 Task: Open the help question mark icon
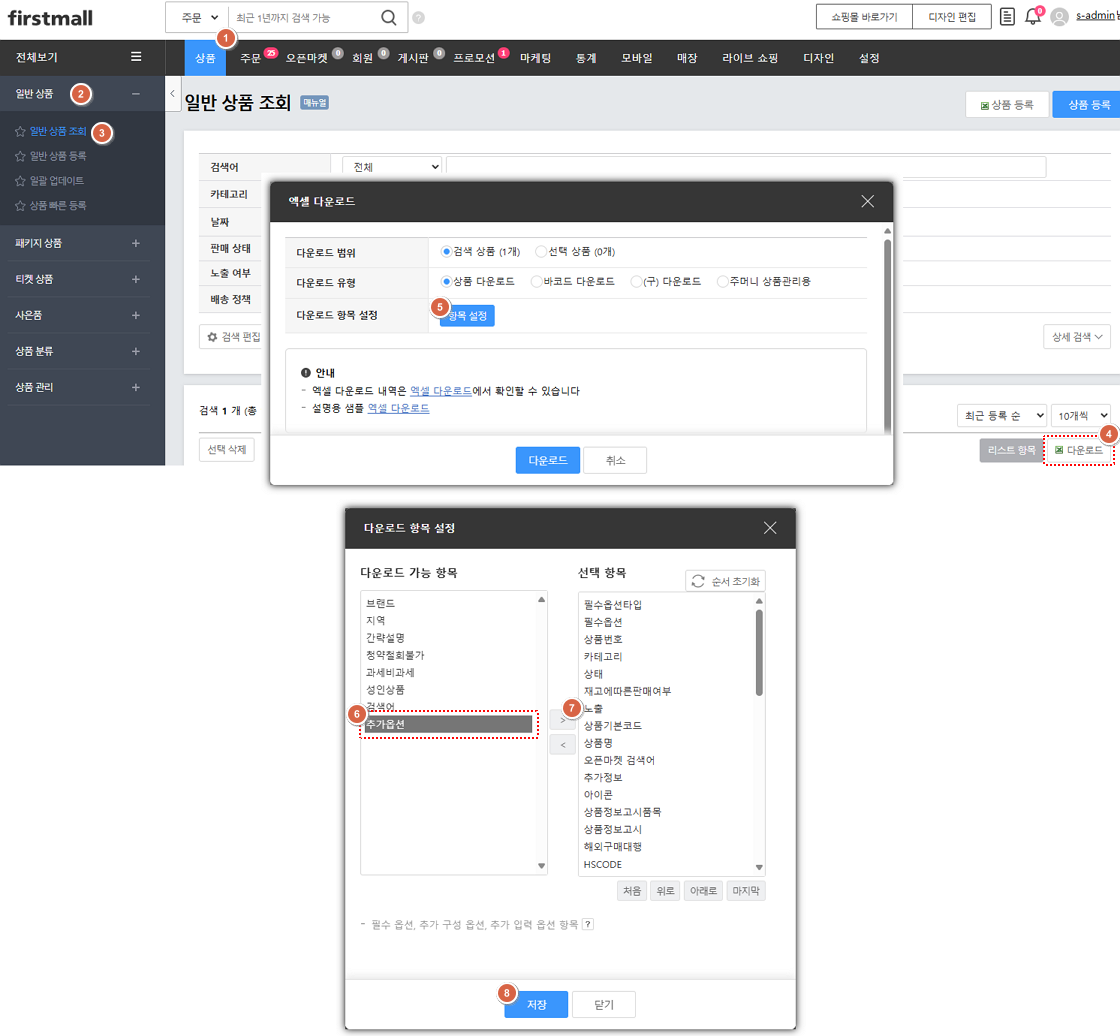point(419,18)
